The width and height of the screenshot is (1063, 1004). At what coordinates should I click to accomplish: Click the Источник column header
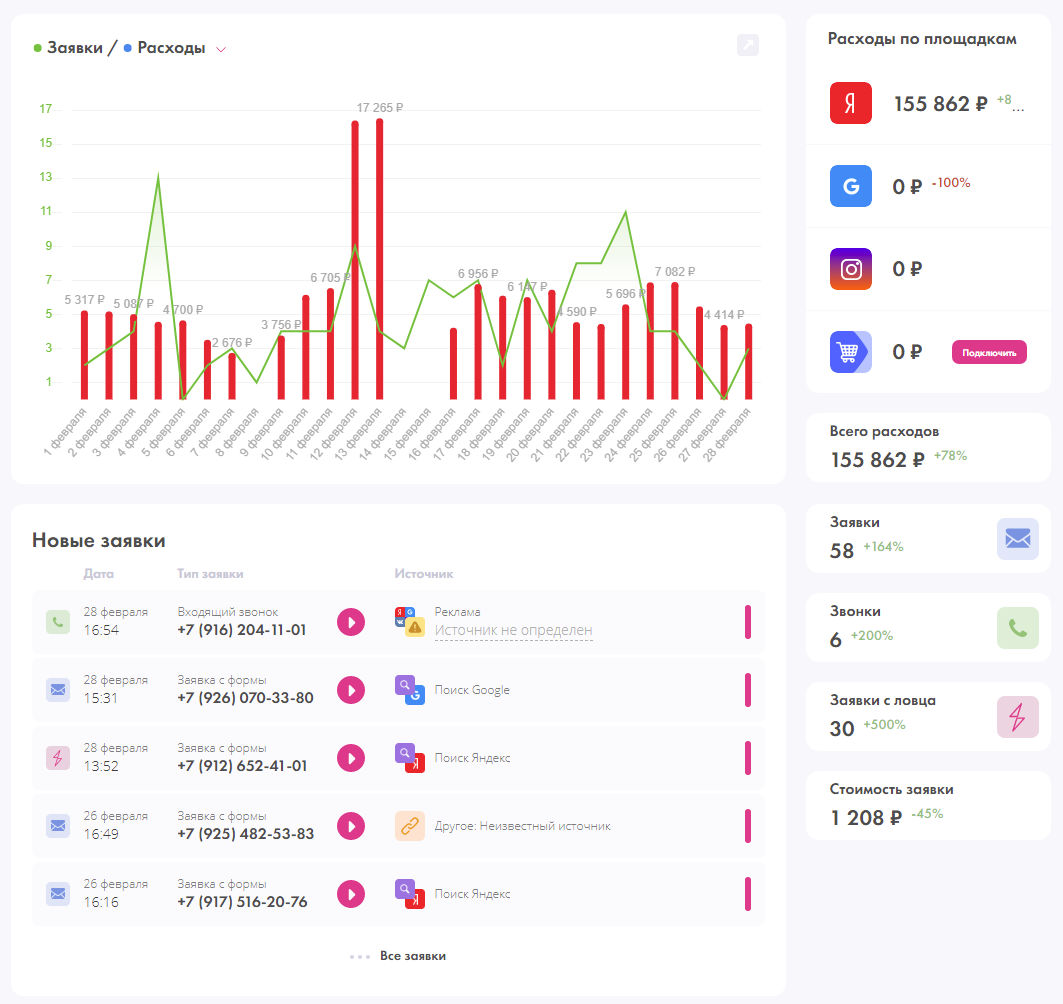[424, 574]
